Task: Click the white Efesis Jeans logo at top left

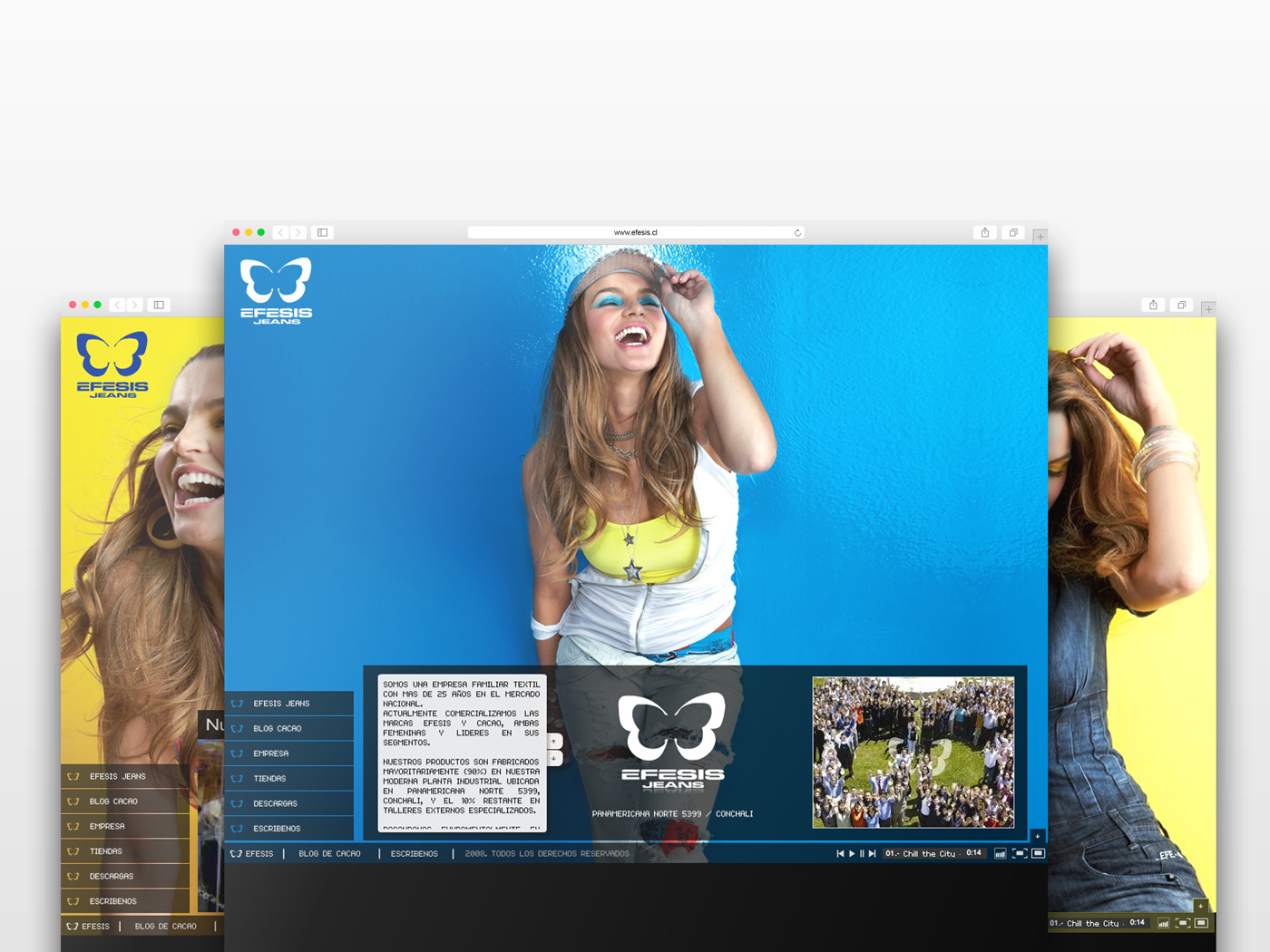Action: 276,290
